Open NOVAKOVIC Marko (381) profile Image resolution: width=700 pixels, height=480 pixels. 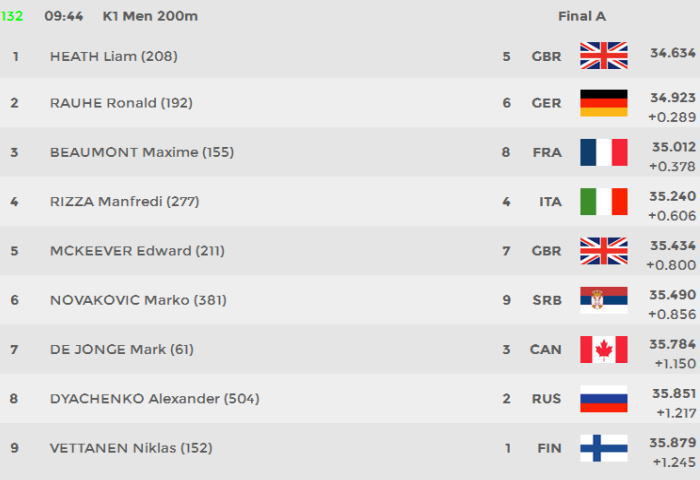coord(138,300)
